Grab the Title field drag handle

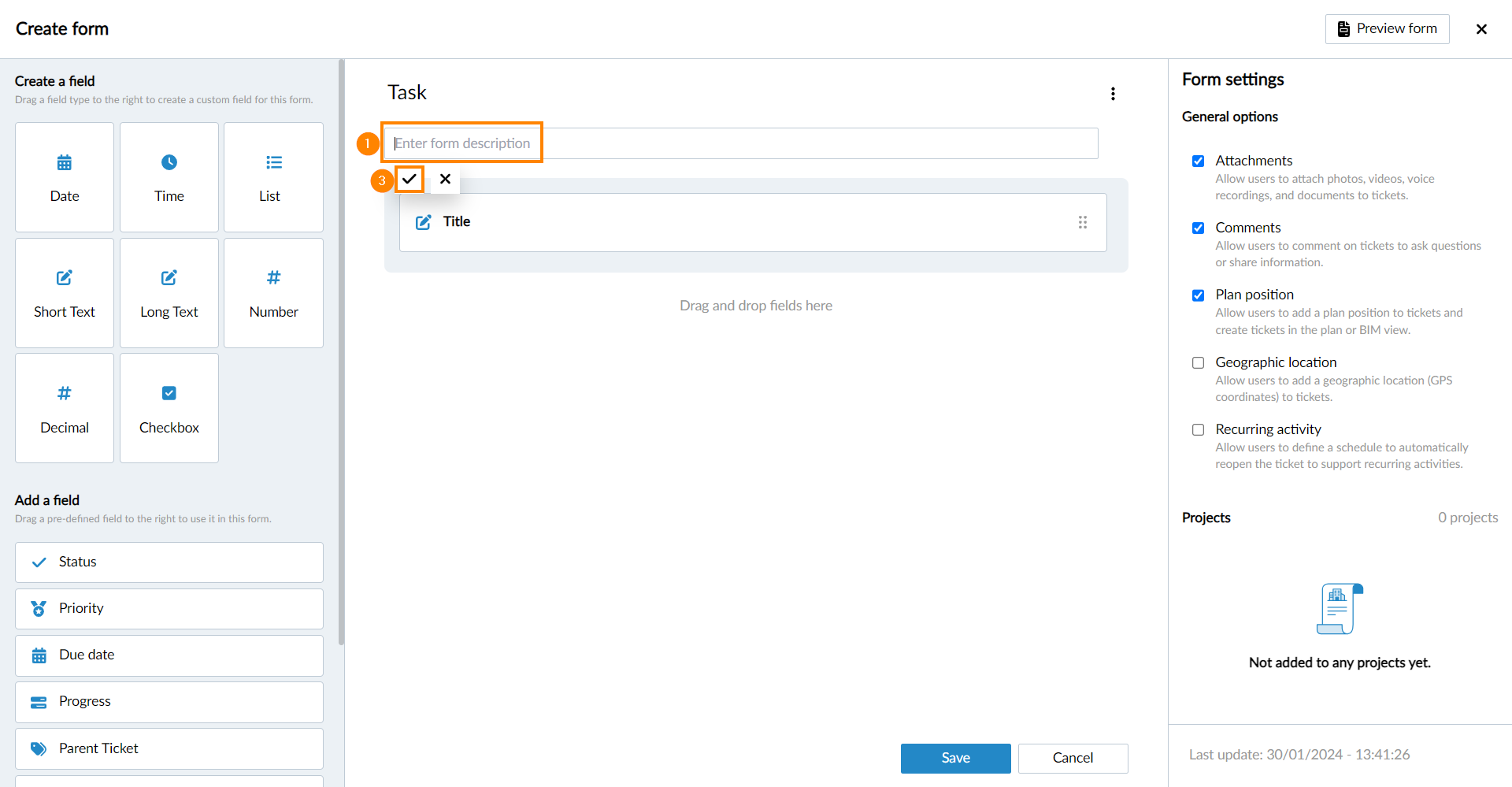(x=1083, y=222)
